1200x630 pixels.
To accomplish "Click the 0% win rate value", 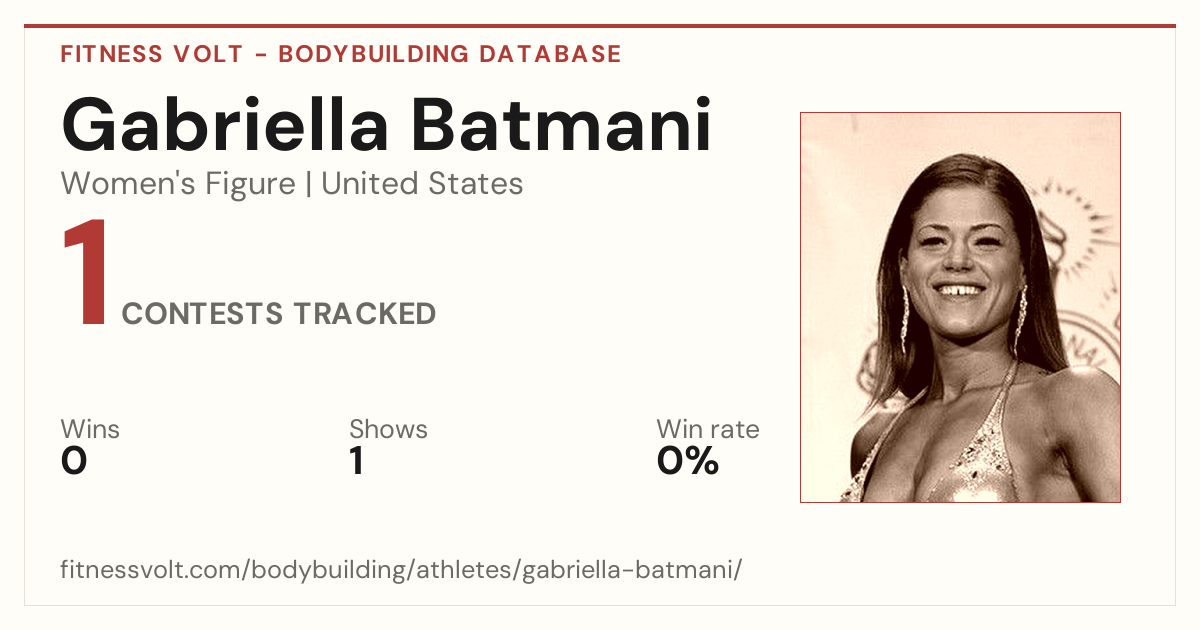I will click(x=688, y=461).
